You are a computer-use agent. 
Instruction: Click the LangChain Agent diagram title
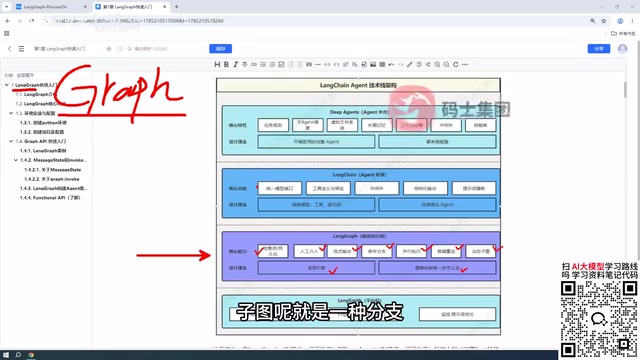pos(358,85)
